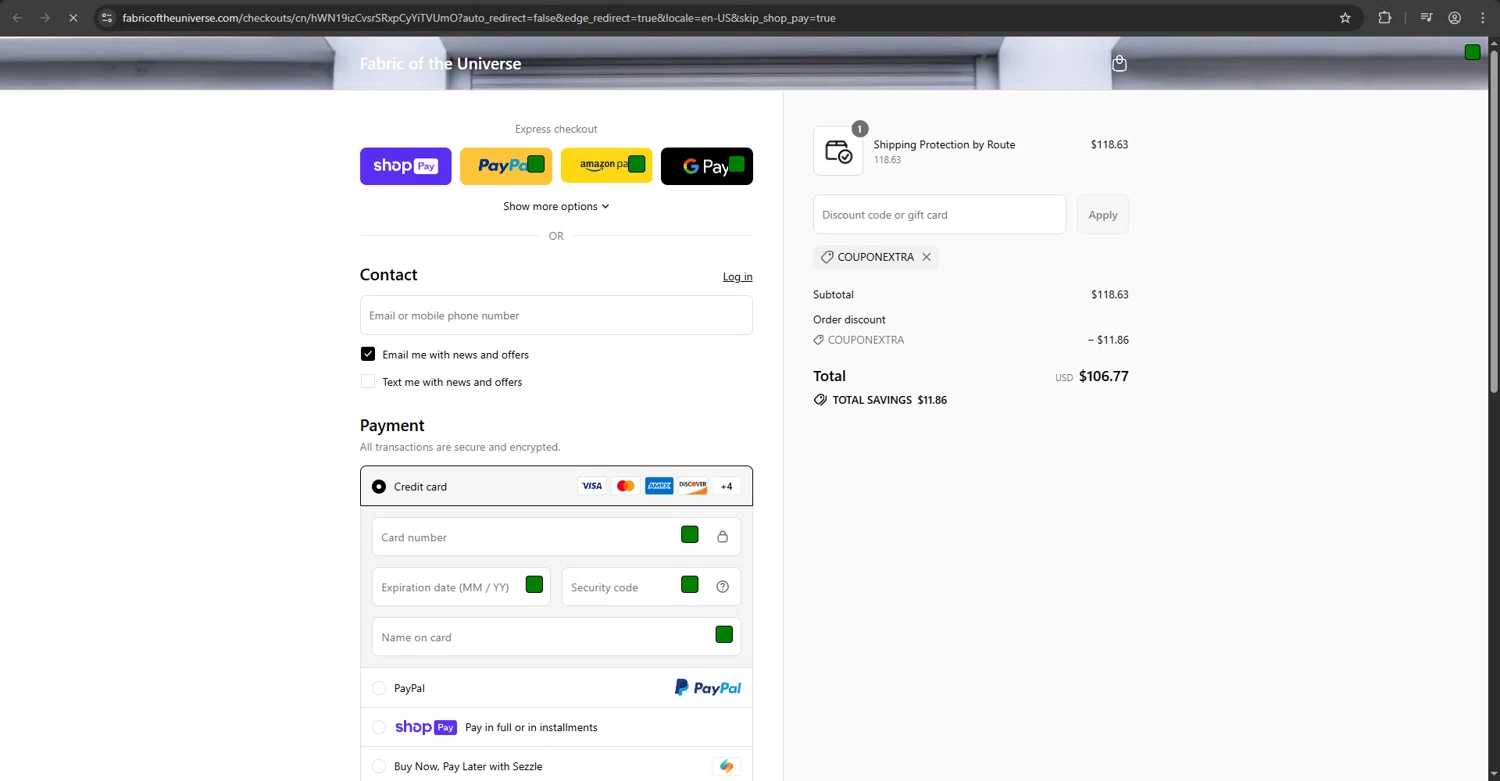Click the Subtotal $118.63 value
The height and width of the screenshot is (781, 1500).
tap(1110, 295)
